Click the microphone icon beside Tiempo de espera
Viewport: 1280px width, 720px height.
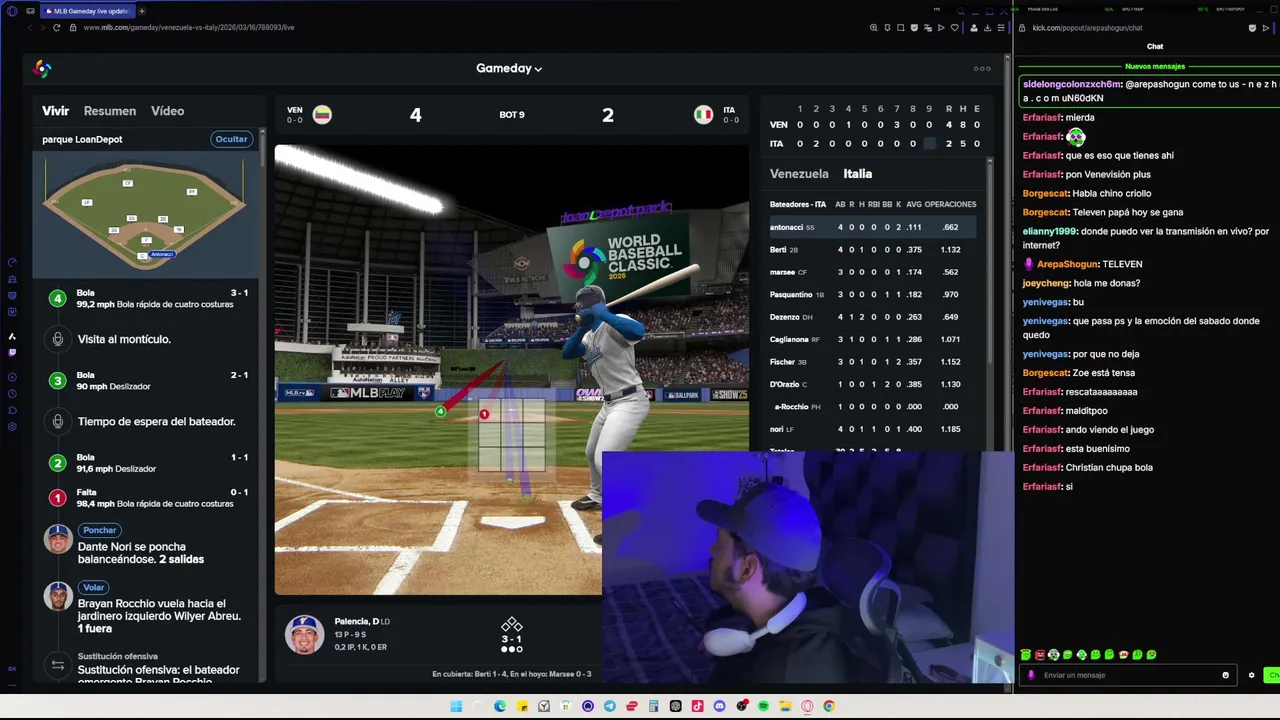tap(58, 421)
